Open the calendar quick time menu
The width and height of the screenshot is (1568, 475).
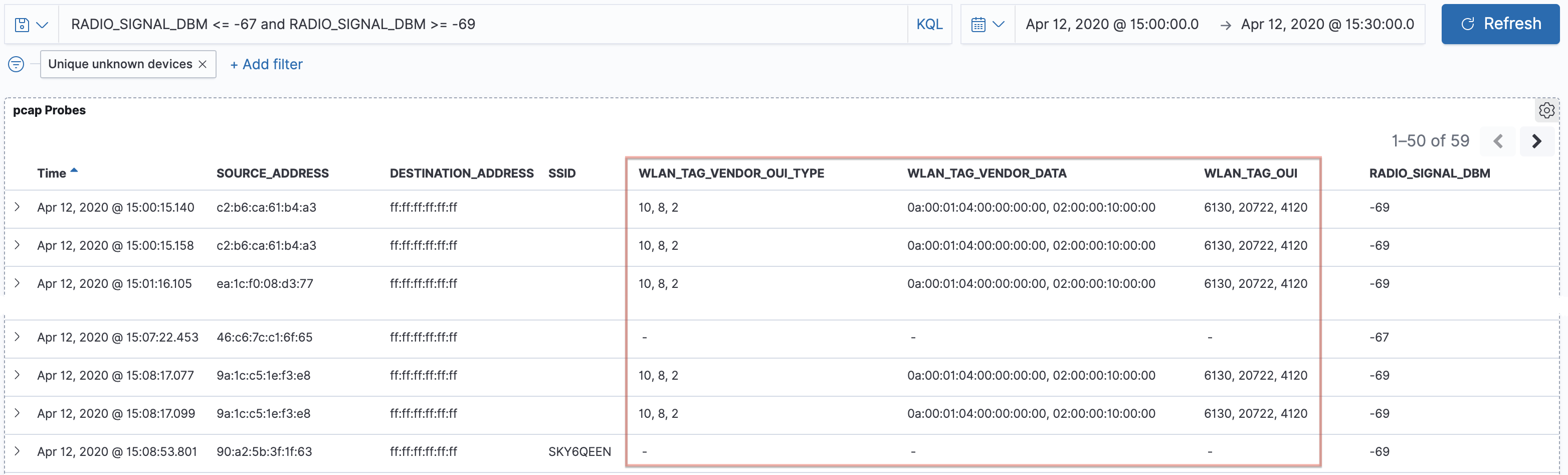point(988,25)
